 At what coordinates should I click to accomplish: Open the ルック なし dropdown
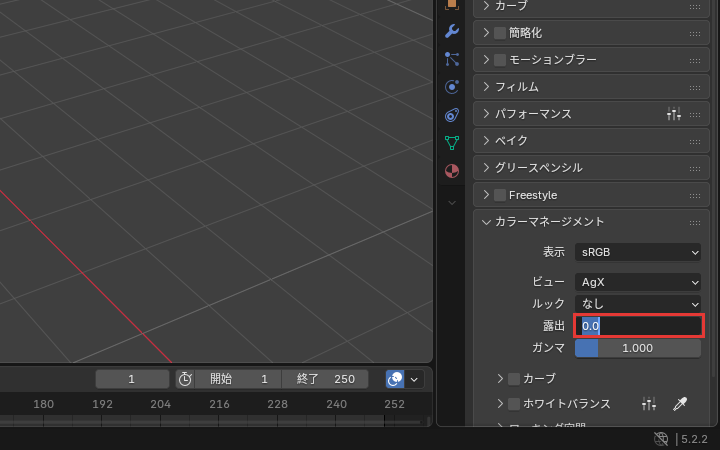click(x=638, y=304)
